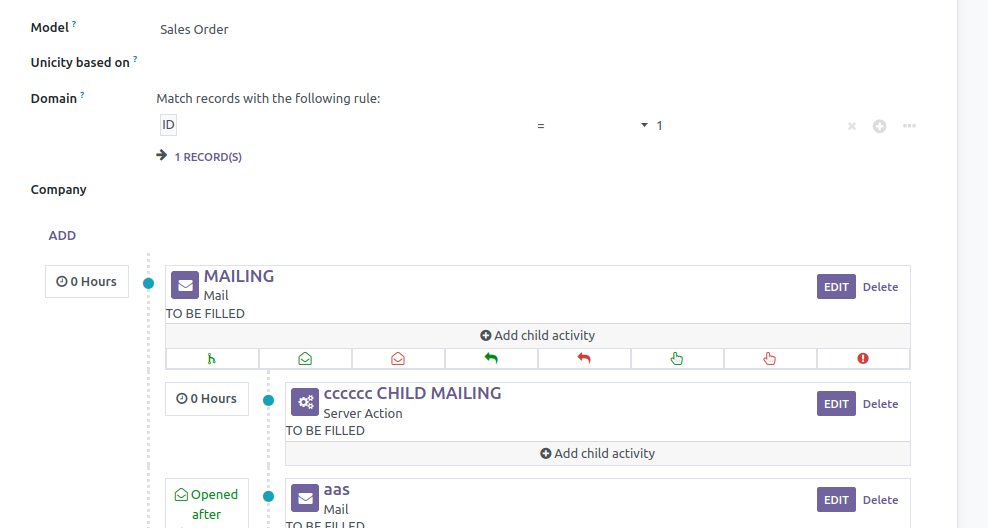Viewport: 988px width, 528px height.
Task: Open the child activity trigger tab with branch icon
Action: click(212, 359)
